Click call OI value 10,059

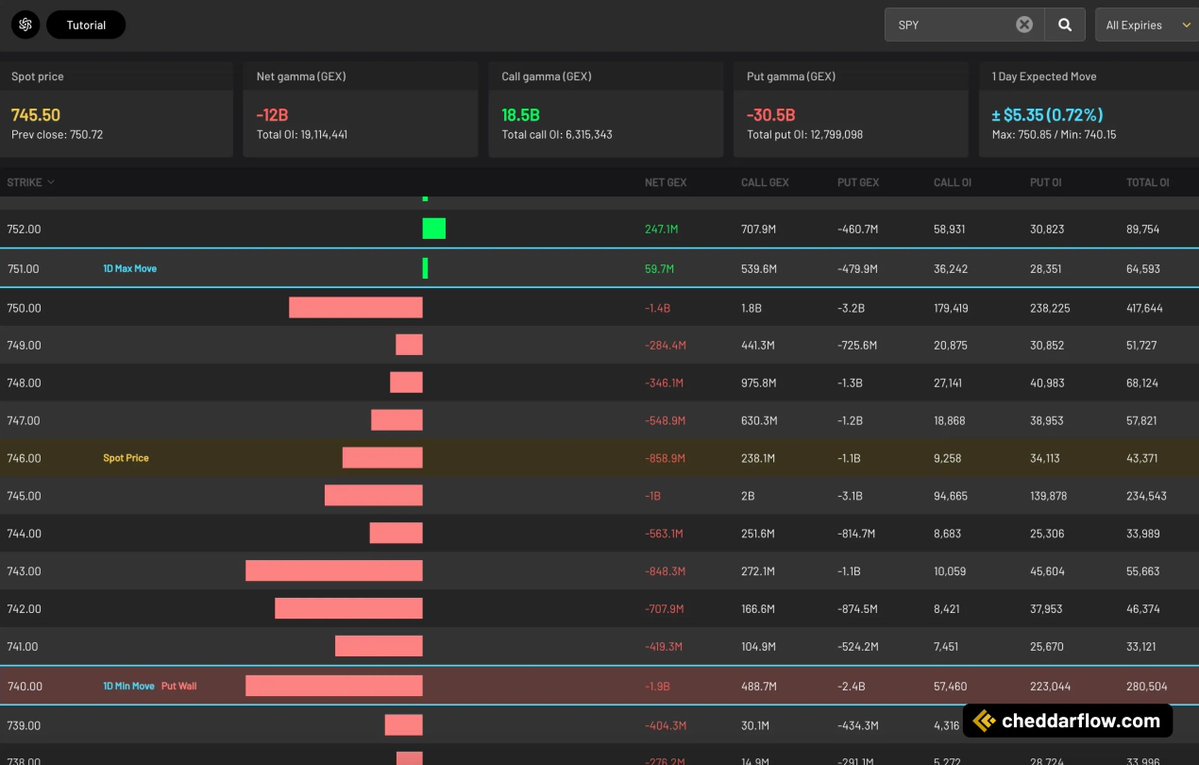click(x=950, y=571)
